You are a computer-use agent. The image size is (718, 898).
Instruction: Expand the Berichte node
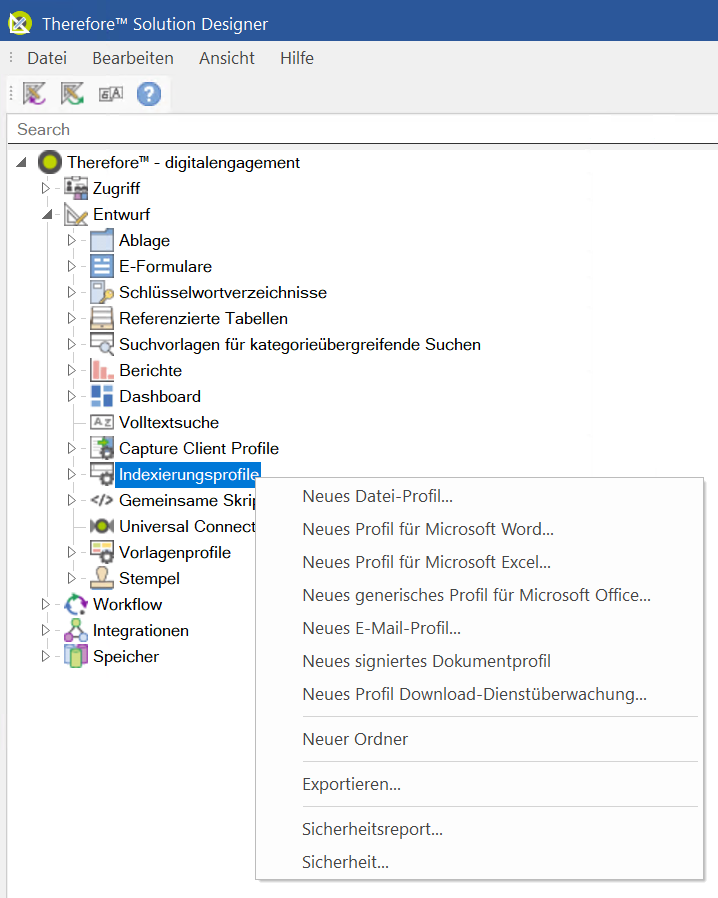(71, 370)
